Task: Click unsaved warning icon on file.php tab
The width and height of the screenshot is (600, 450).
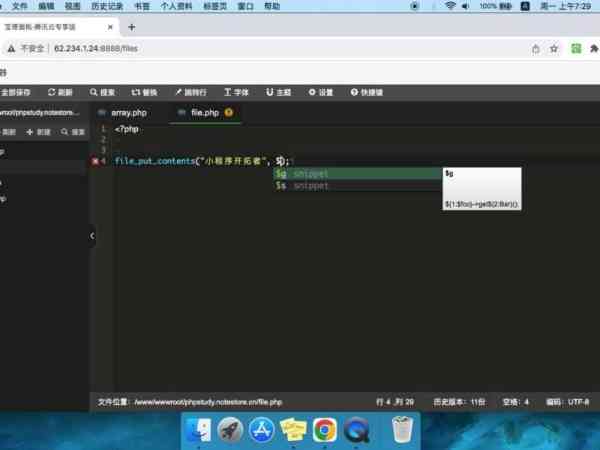Action: pos(229,112)
